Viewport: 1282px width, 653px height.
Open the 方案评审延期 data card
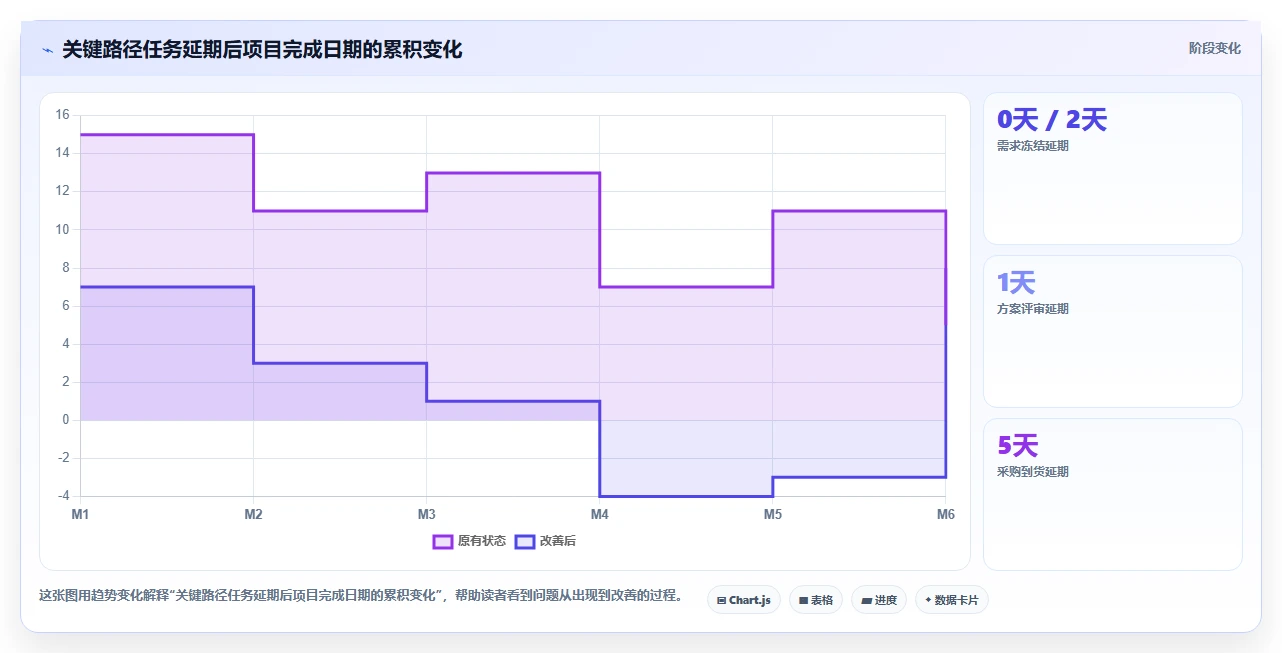click(x=1113, y=332)
